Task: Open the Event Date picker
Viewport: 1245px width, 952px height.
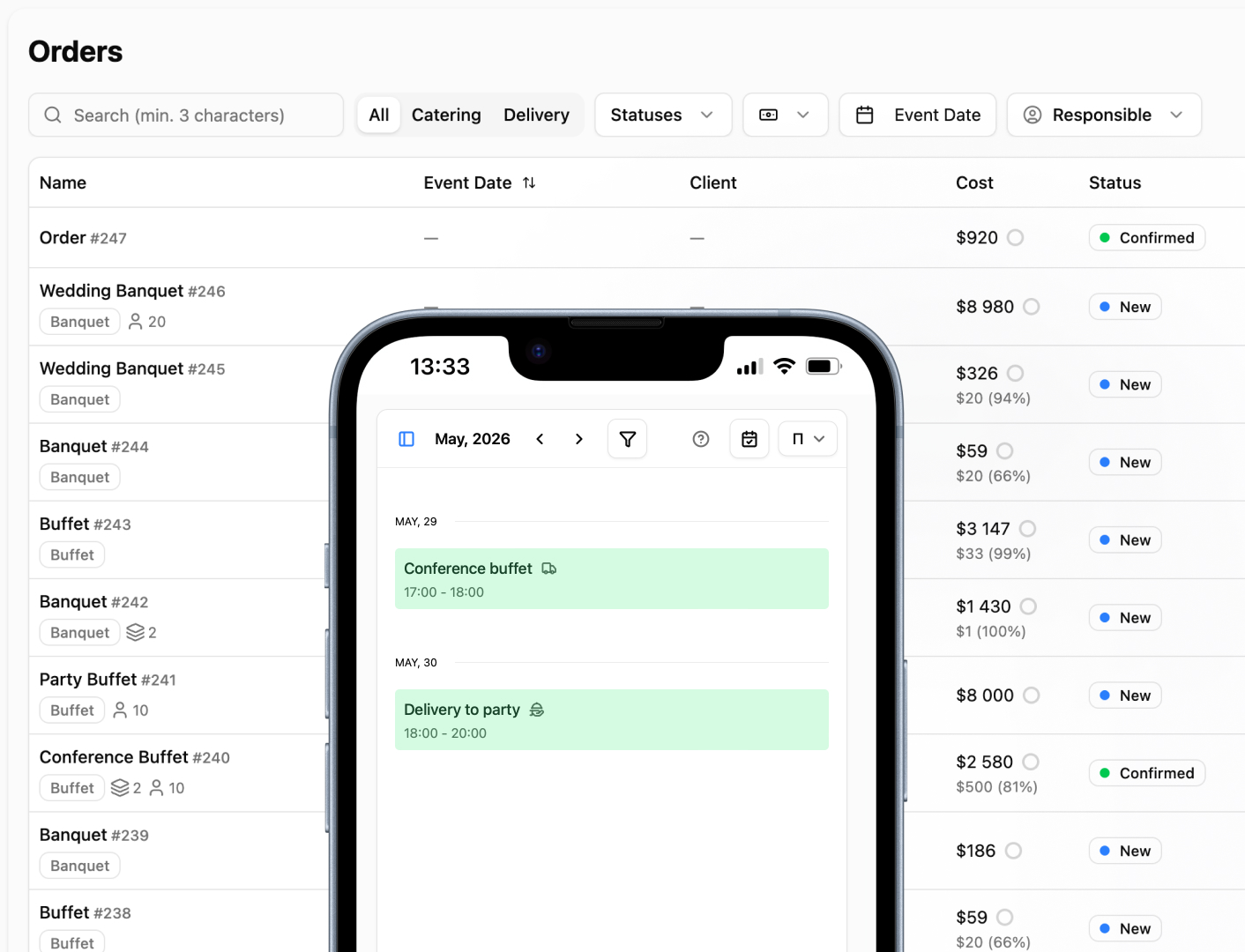Action: tap(918, 115)
